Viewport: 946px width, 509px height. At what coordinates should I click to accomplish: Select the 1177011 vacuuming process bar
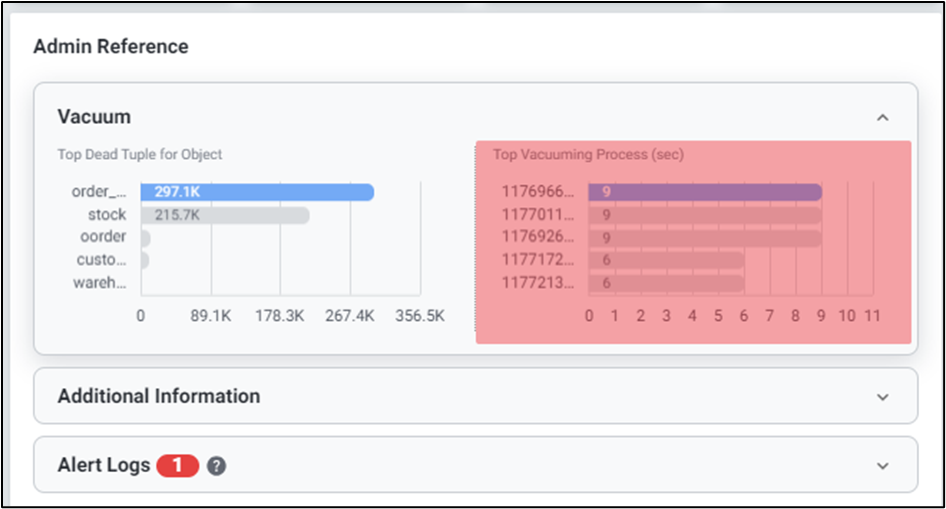pos(704,215)
